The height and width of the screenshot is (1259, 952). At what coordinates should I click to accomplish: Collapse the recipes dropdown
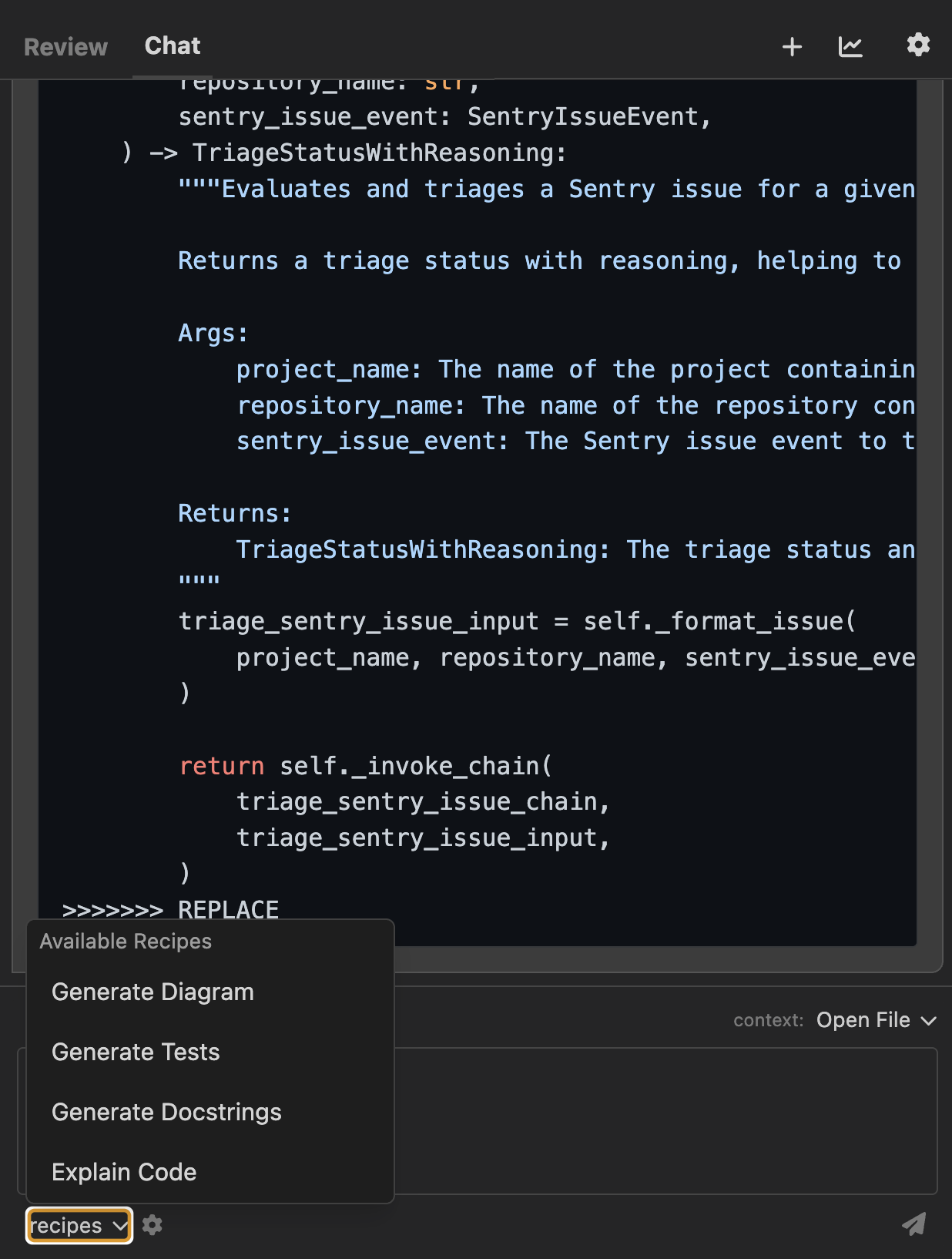point(79,1225)
